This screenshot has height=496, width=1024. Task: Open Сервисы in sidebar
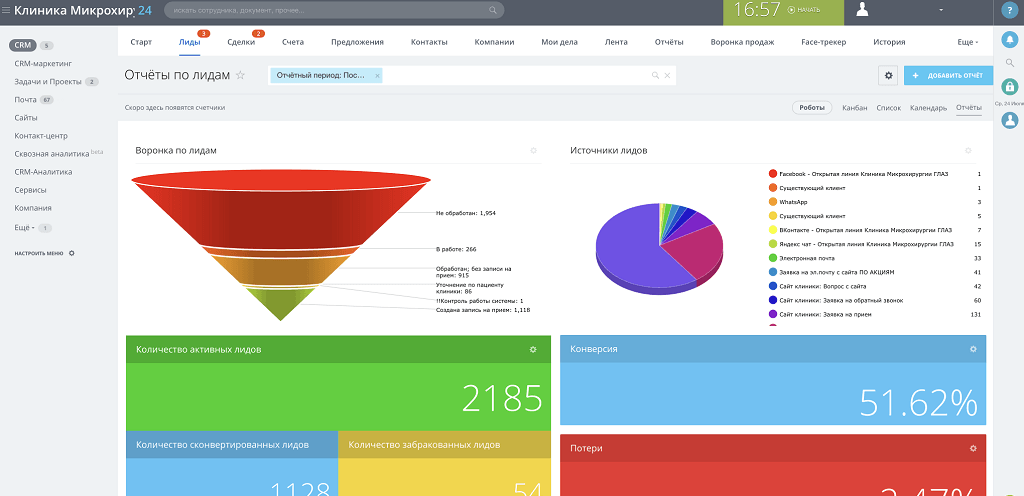click(x=30, y=190)
